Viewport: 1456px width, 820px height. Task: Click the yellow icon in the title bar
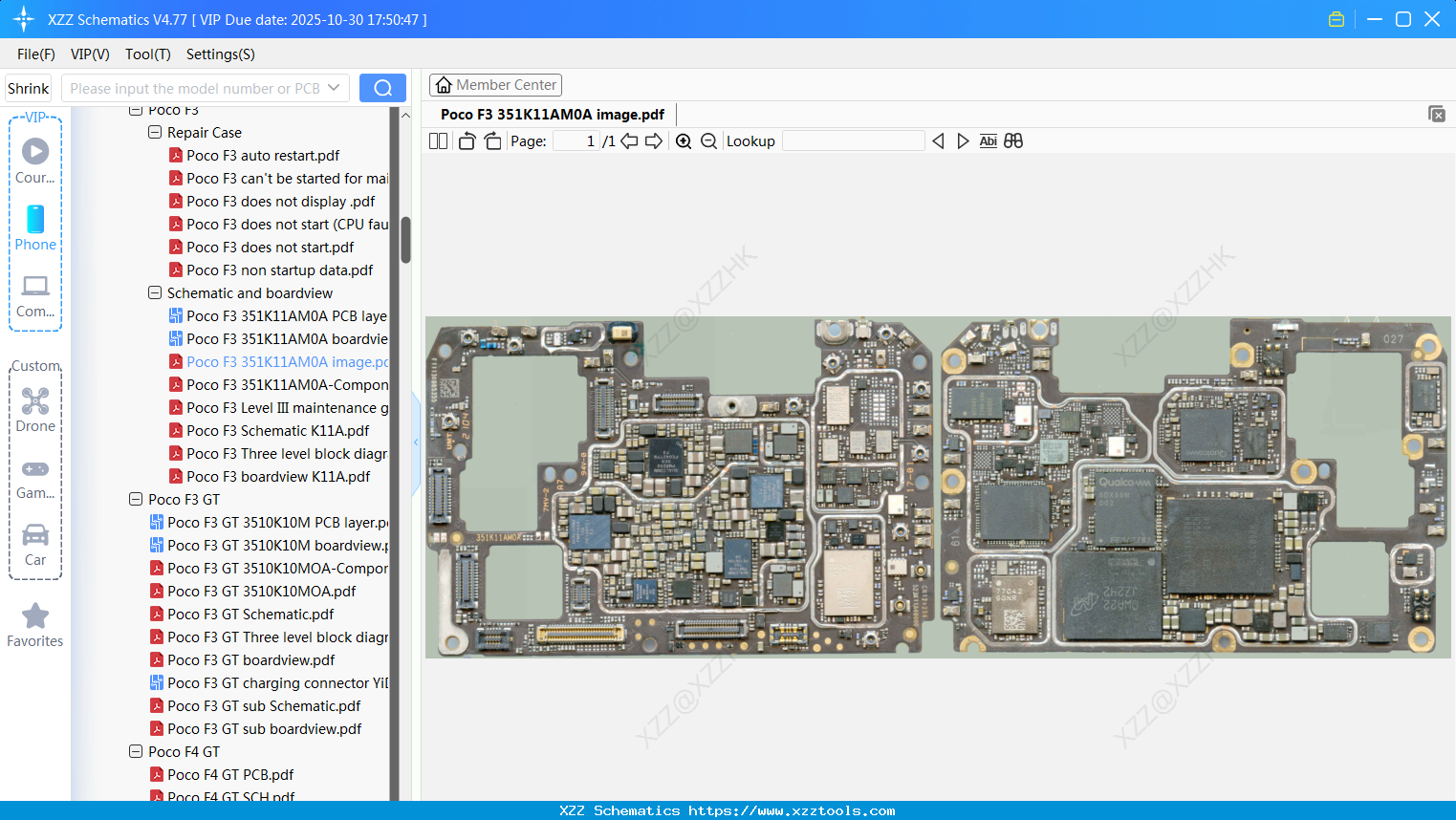click(x=1336, y=18)
